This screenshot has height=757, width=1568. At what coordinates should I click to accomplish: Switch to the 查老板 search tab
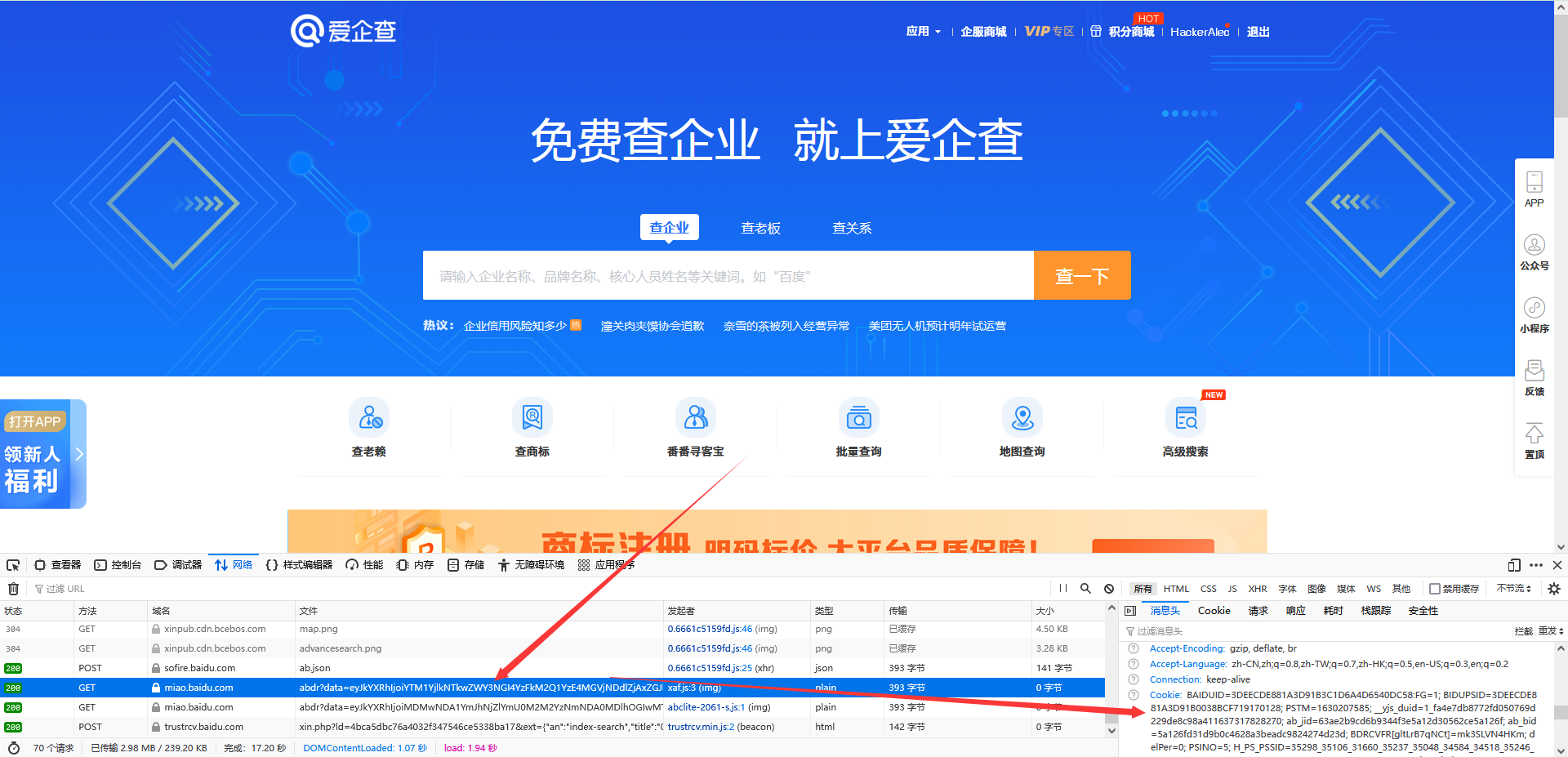click(x=760, y=228)
